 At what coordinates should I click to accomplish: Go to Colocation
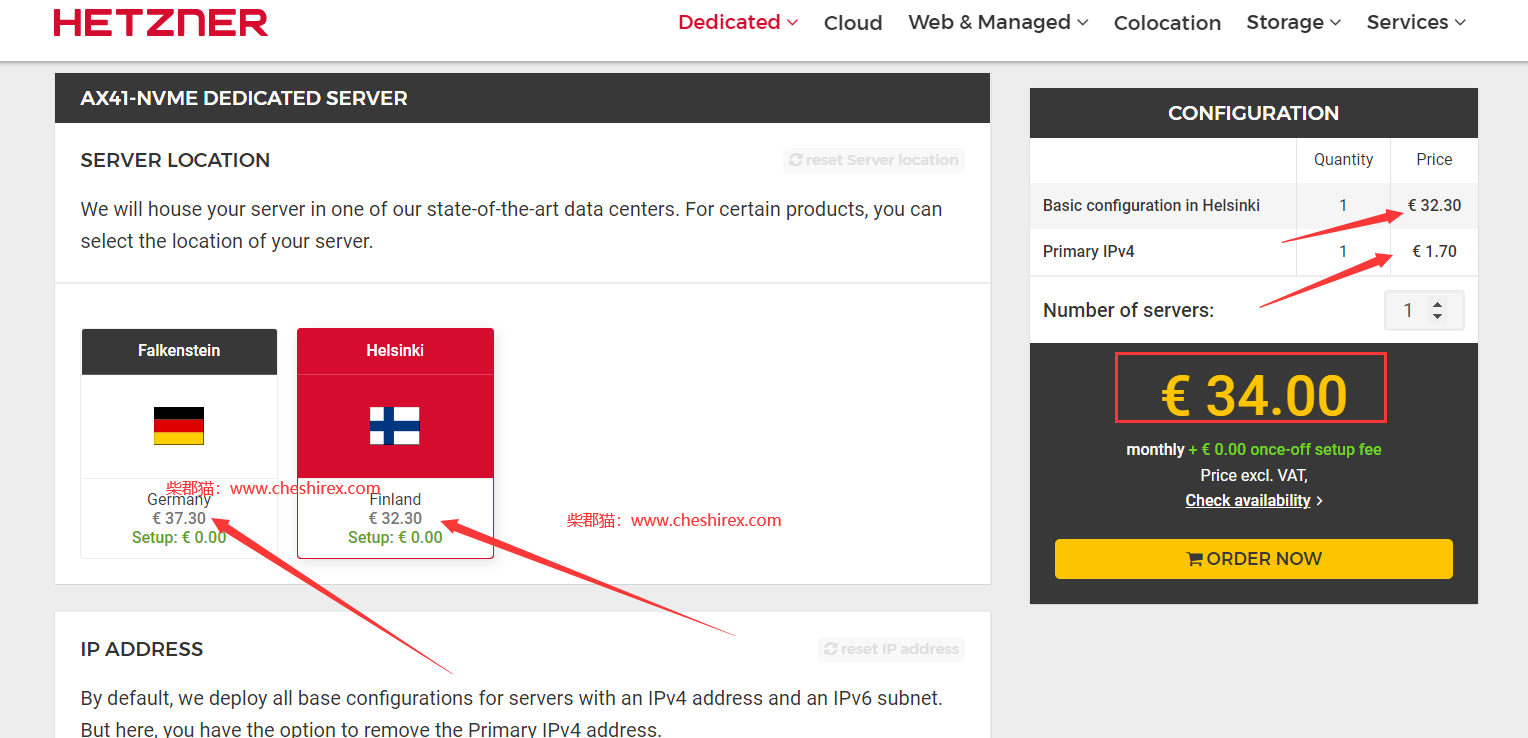(x=1167, y=23)
